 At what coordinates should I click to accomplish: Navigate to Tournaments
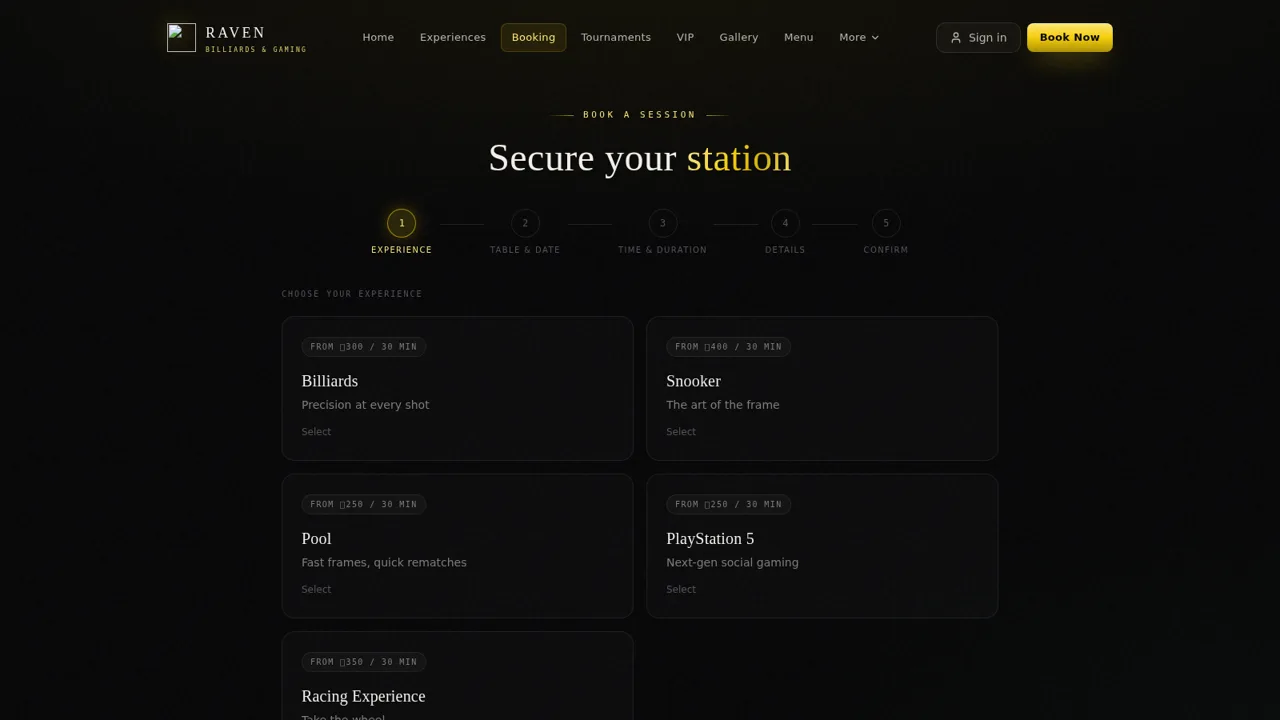pos(616,37)
